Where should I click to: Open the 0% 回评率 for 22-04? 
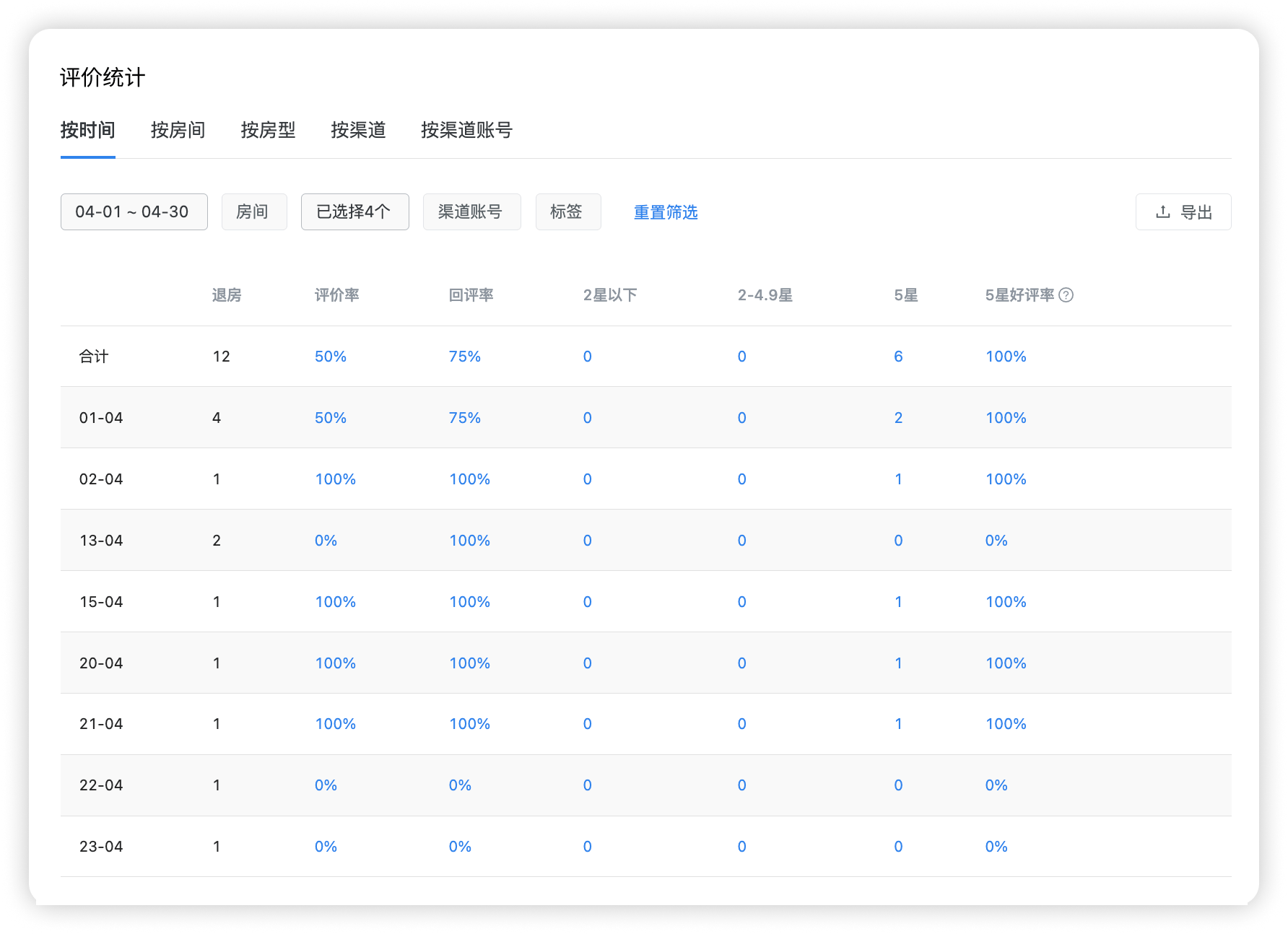tap(460, 785)
